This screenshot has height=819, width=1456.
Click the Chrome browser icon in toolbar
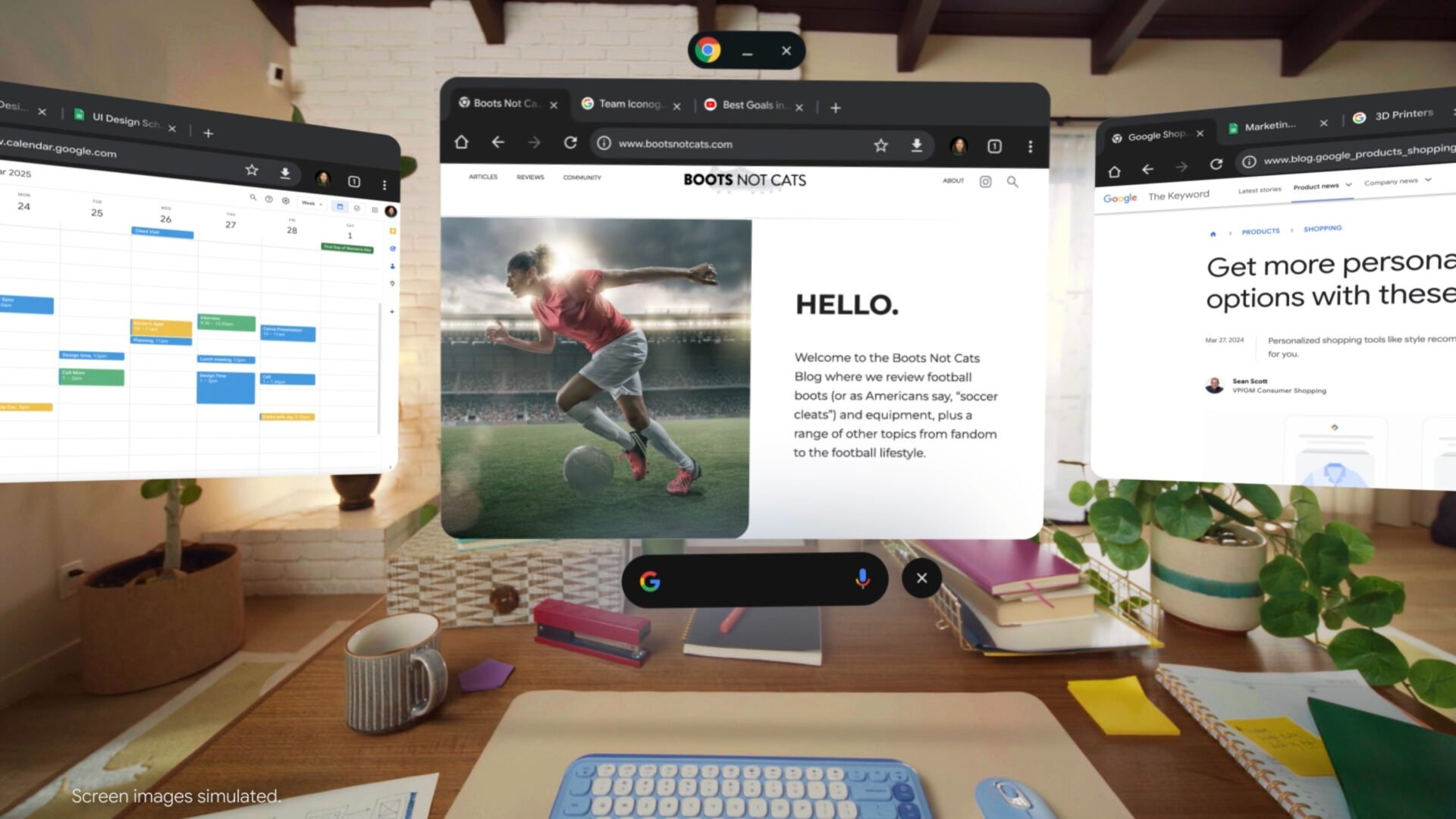[707, 50]
